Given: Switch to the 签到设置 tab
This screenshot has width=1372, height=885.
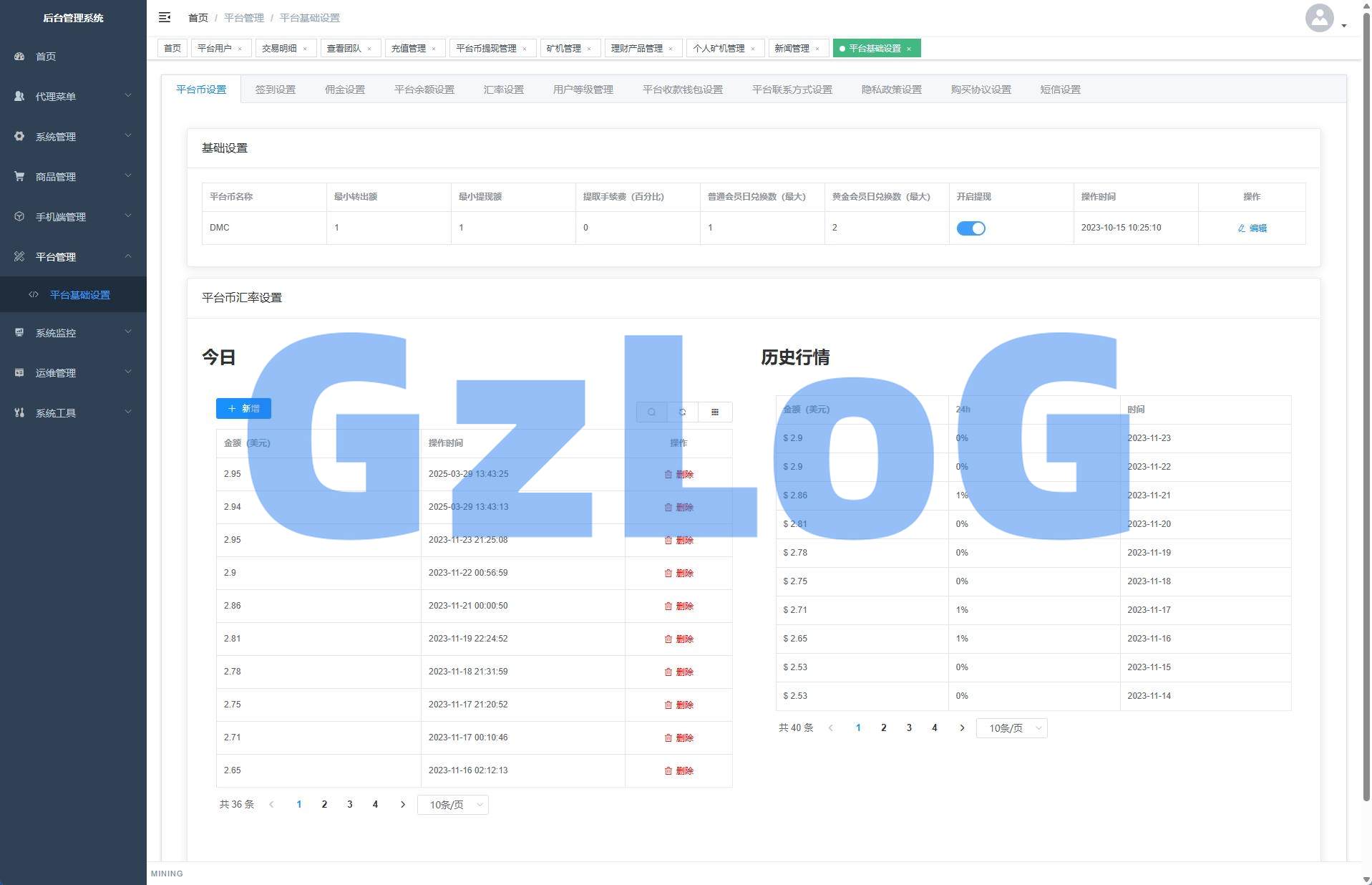Looking at the screenshot, I should (275, 90).
